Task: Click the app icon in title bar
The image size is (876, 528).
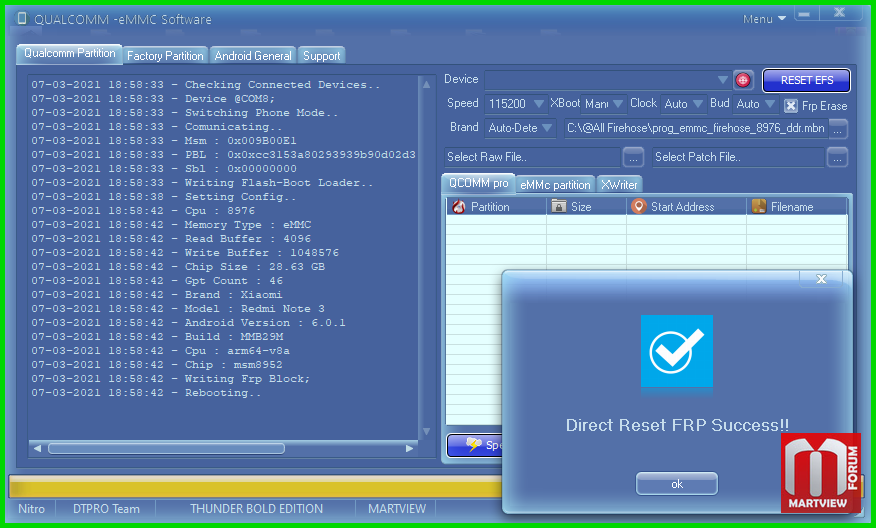Action: 22,18
